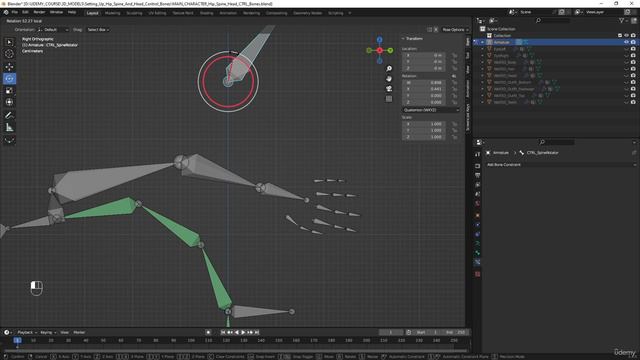
Task: Toggle the auto-keying record button in timeline
Action: (x=208, y=332)
